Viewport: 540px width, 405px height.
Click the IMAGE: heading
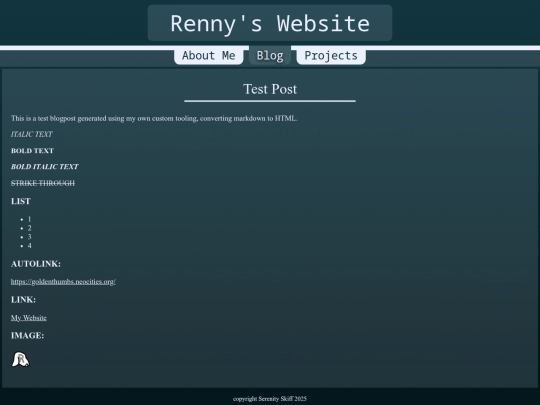click(28, 335)
